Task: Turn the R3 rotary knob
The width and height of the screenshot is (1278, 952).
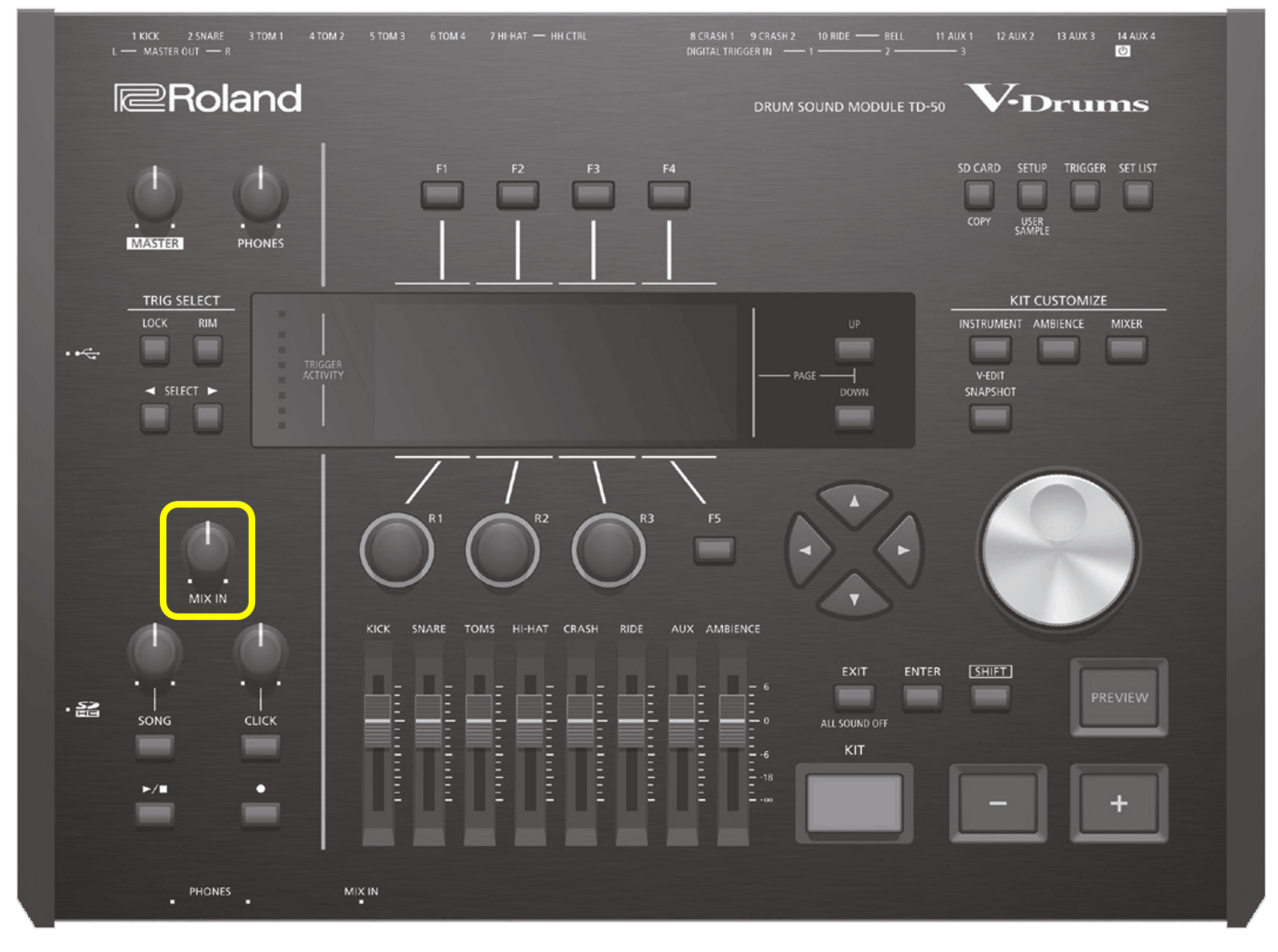Action: click(x=608, y=550)
